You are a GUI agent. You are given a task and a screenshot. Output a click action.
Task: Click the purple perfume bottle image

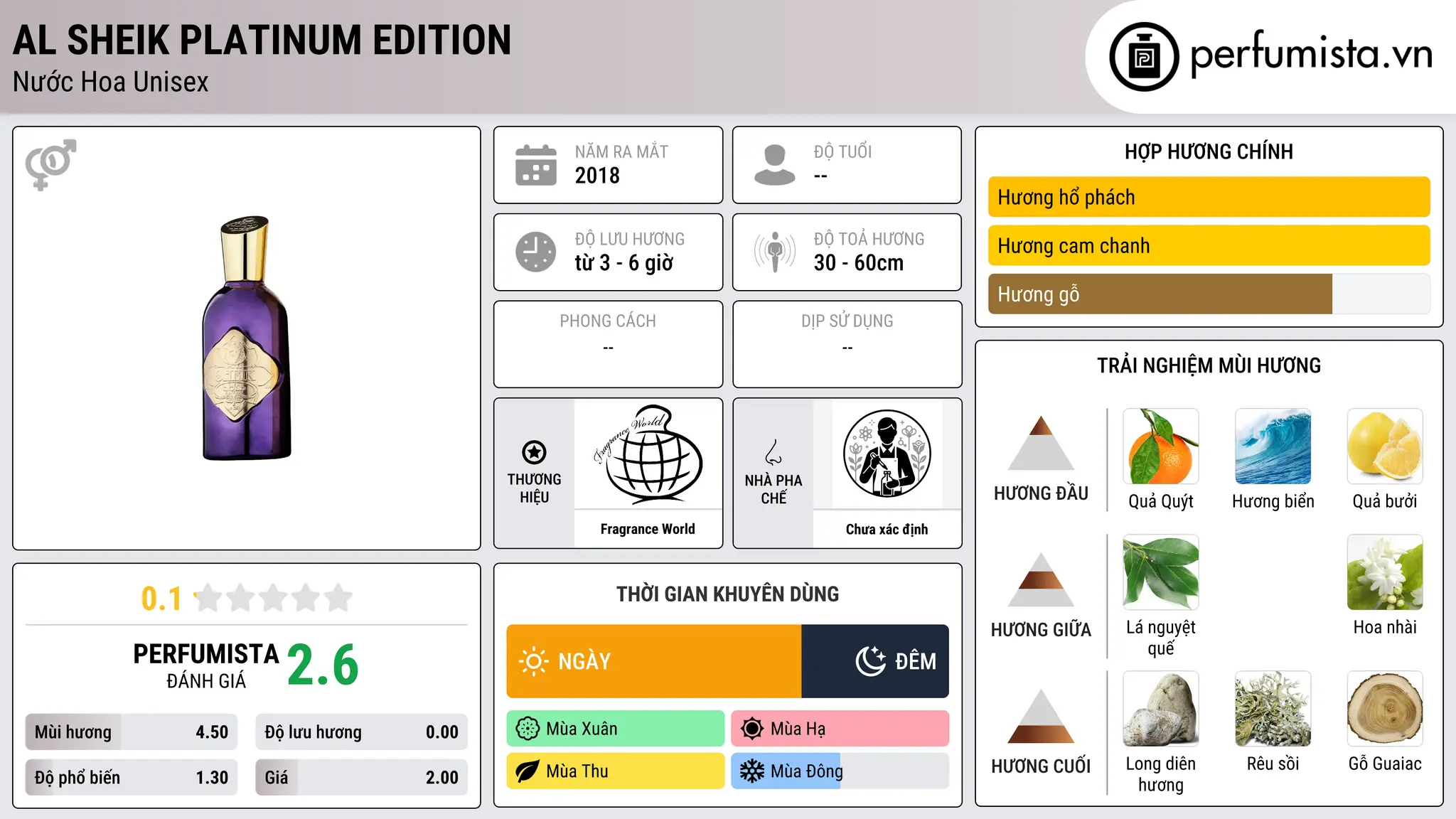point(247,338)
